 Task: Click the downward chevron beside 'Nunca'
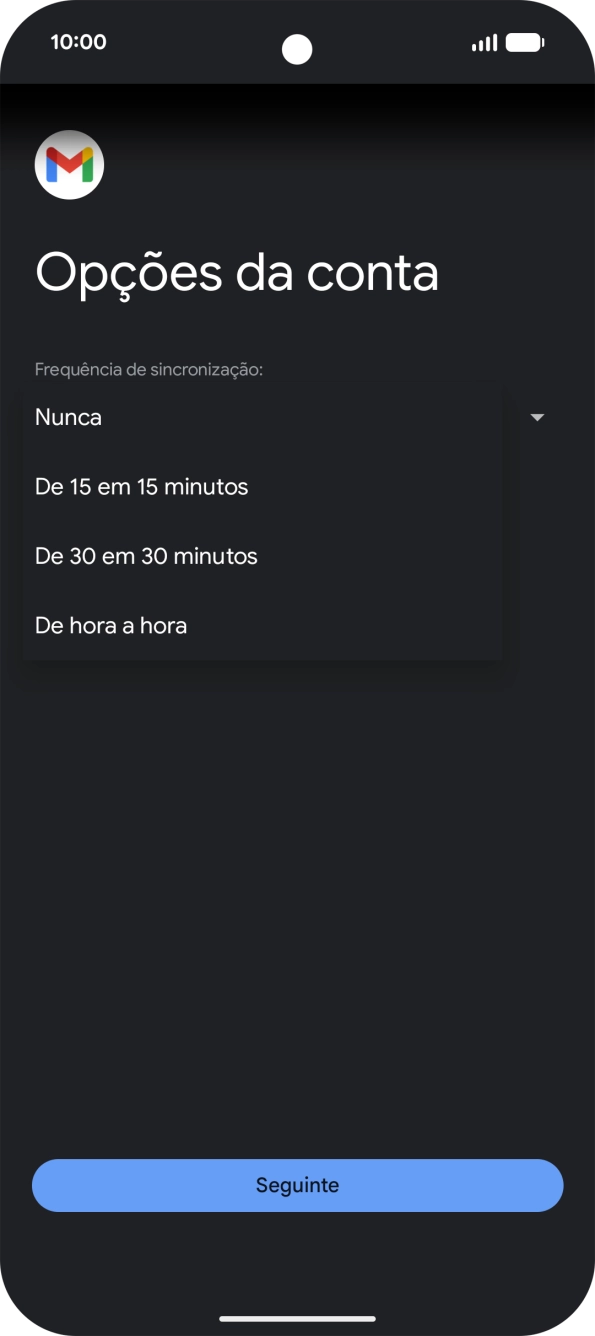pos(538,417)
